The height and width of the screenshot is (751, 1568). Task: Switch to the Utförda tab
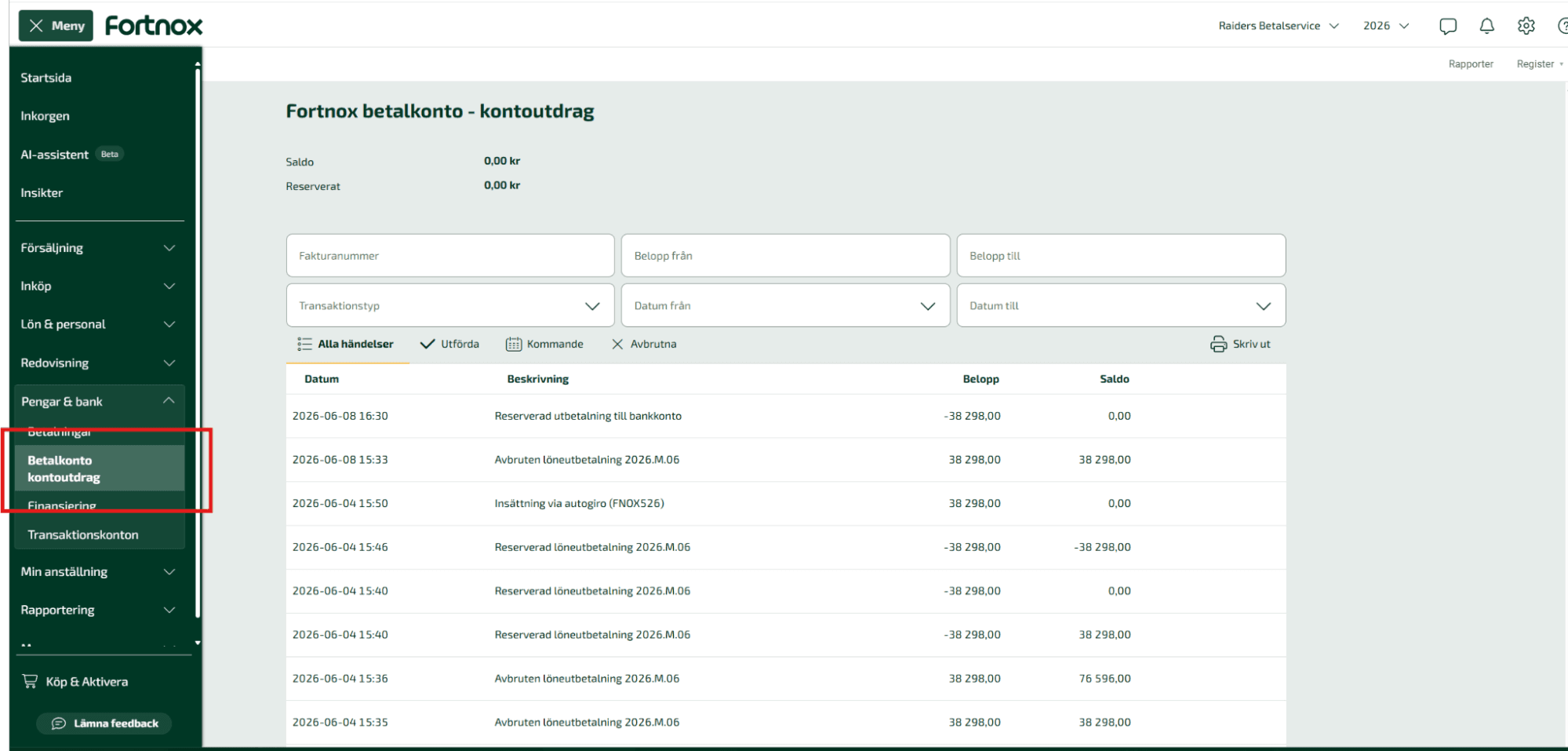click(449, 344)
